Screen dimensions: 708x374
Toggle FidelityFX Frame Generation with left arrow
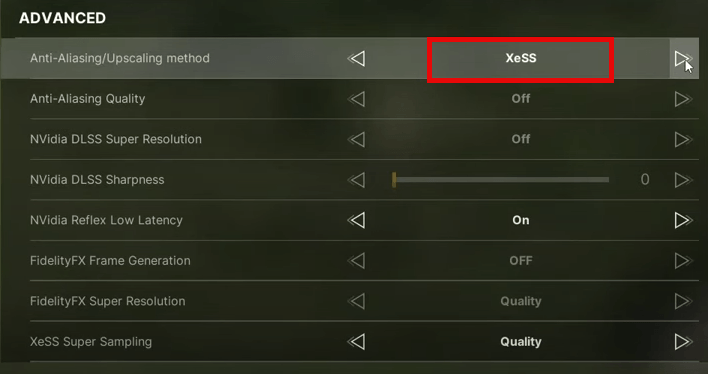coord(357,261)
